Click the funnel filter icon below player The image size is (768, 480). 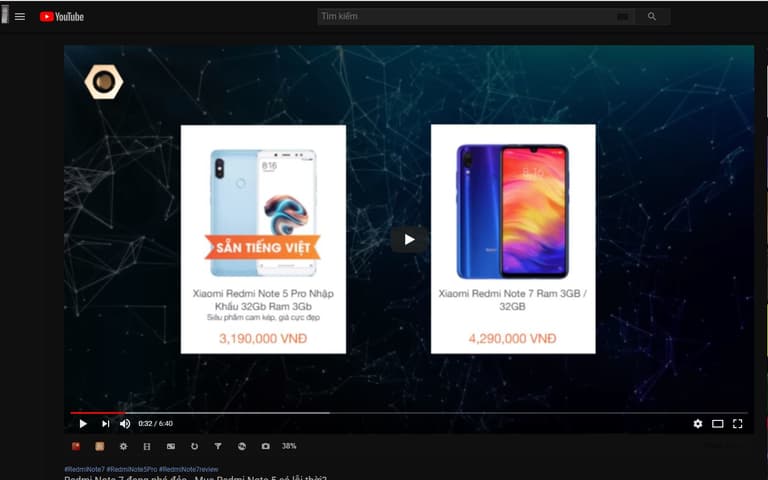point(218,446)
